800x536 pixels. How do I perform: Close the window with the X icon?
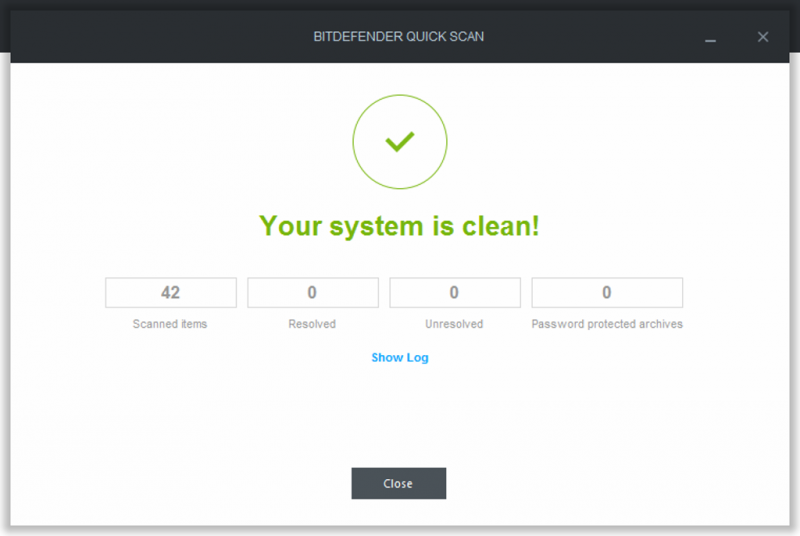click(x=763, y=37)
